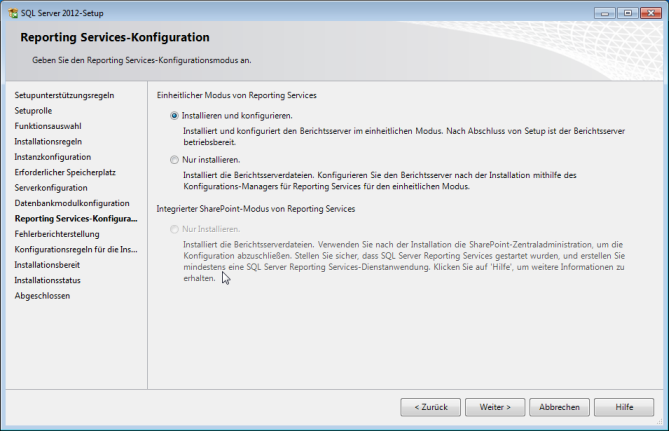Open the 'Setuprolle' step
This screenshot has height=431, width=669.
coord(33,111)
